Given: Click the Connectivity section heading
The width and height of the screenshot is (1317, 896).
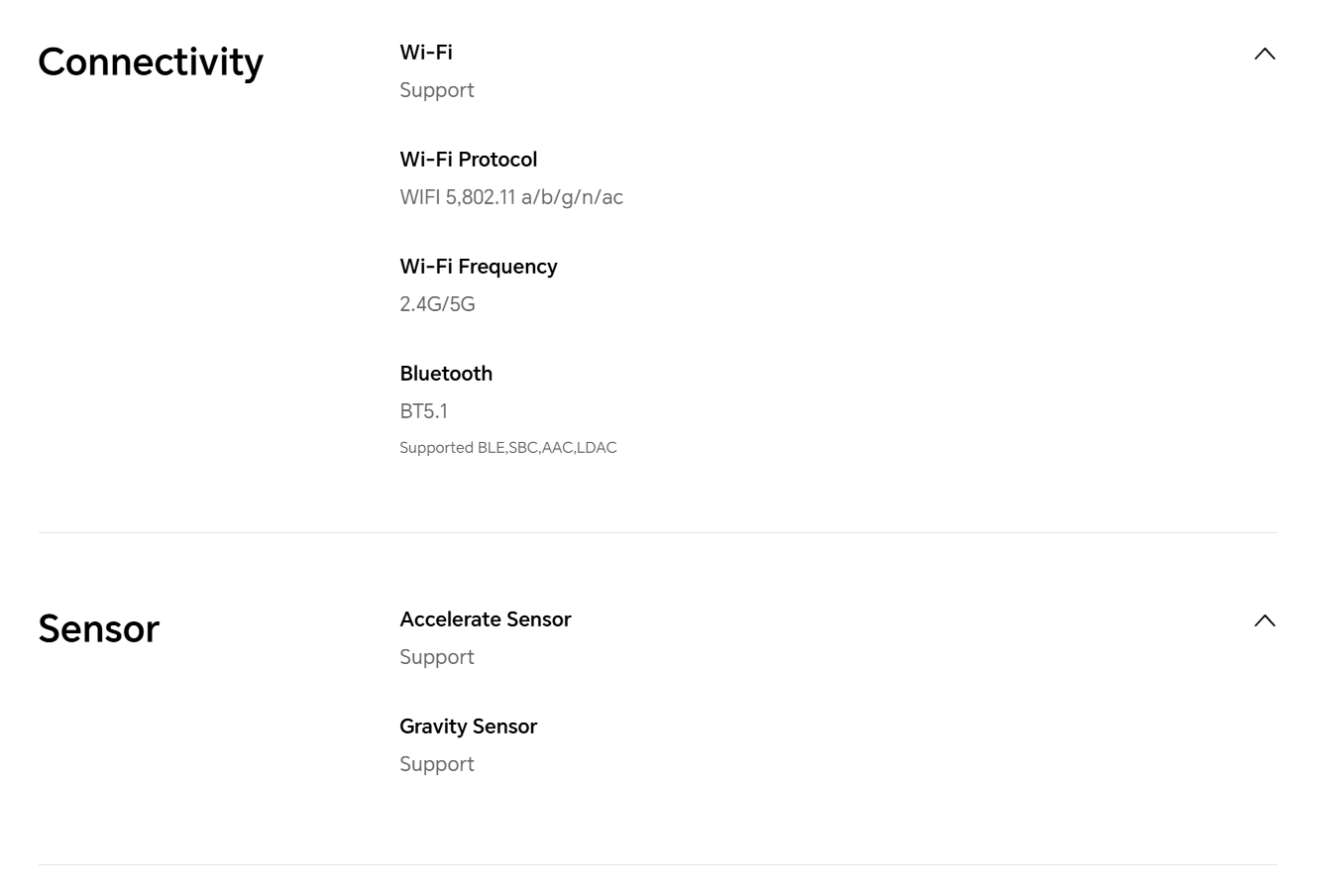Looking at the screenshot, I should tap(151, 61).
